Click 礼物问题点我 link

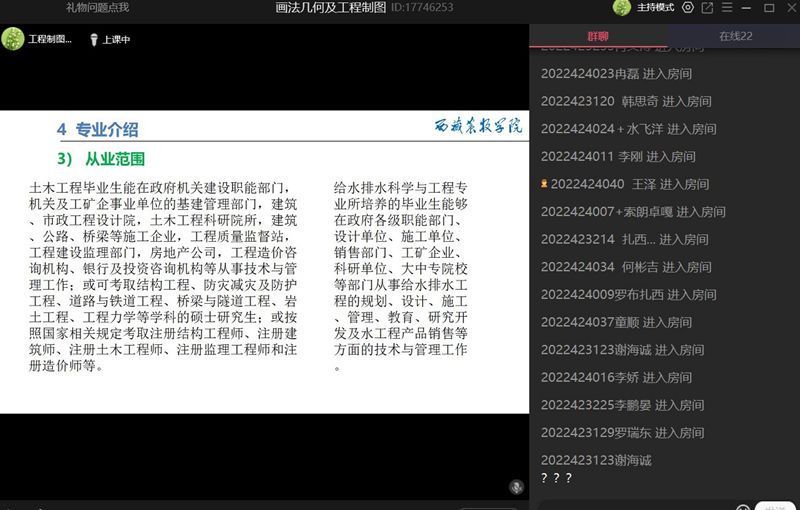coord(97,8)
